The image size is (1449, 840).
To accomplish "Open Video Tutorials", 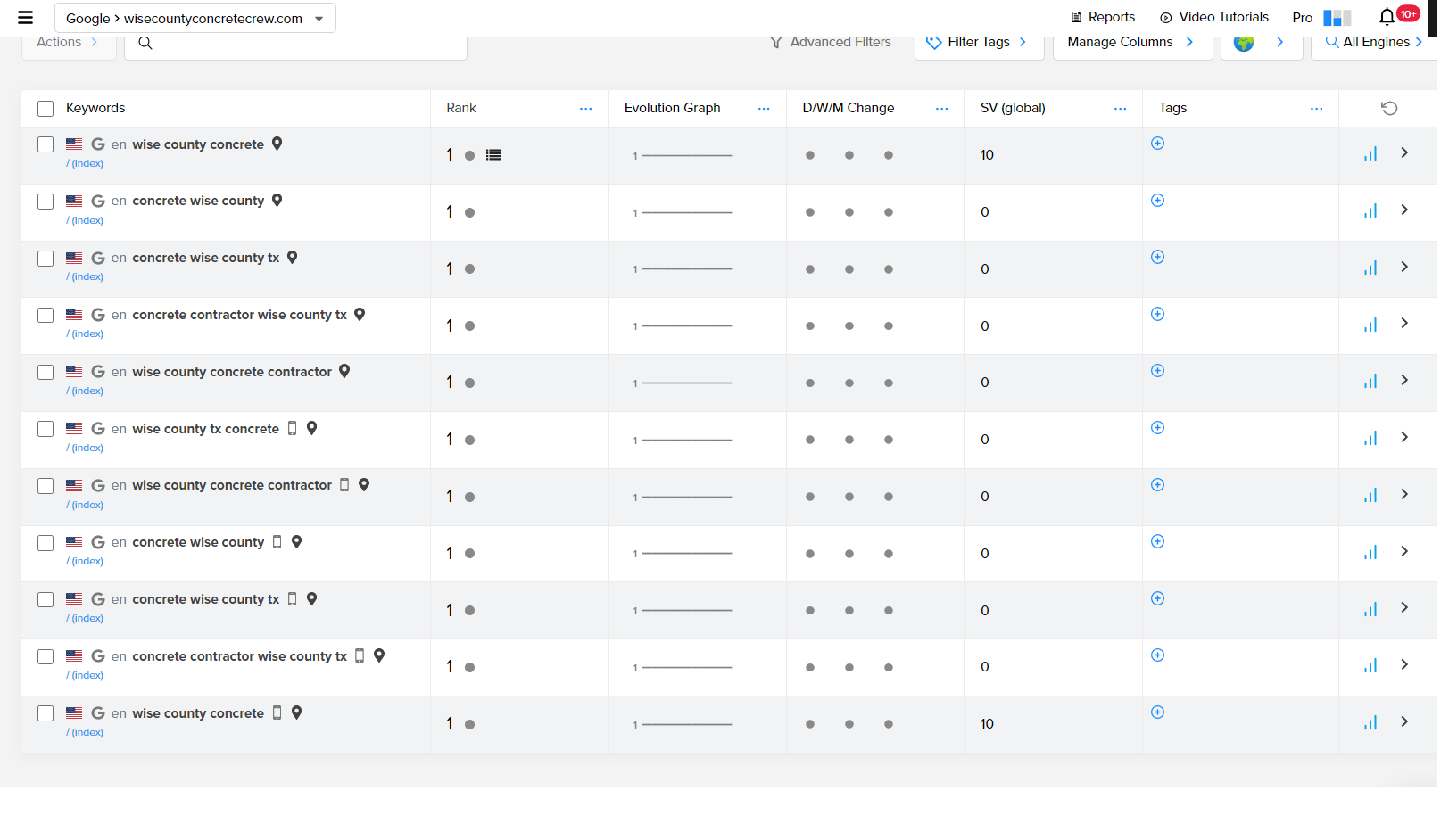I will (1213, 17).
